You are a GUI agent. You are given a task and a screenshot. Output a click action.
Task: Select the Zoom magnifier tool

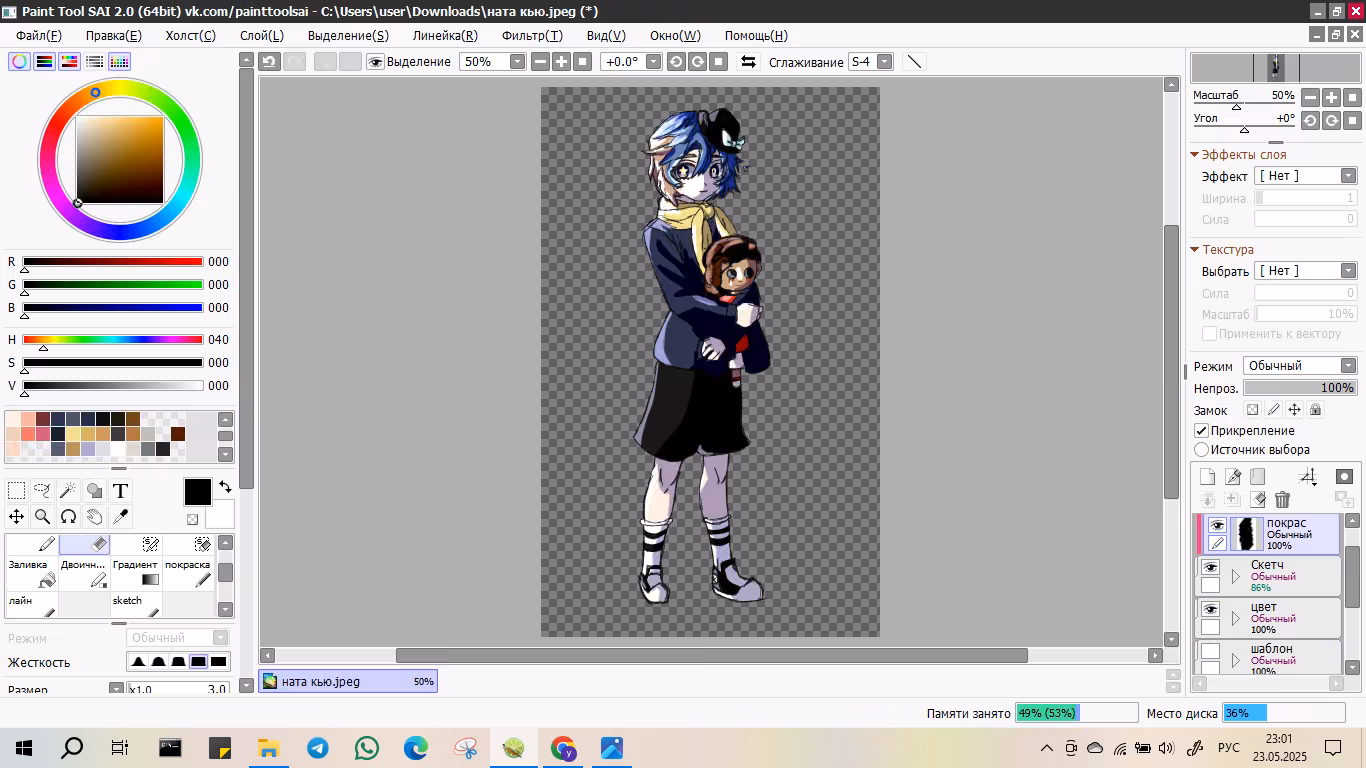[42, 516]
